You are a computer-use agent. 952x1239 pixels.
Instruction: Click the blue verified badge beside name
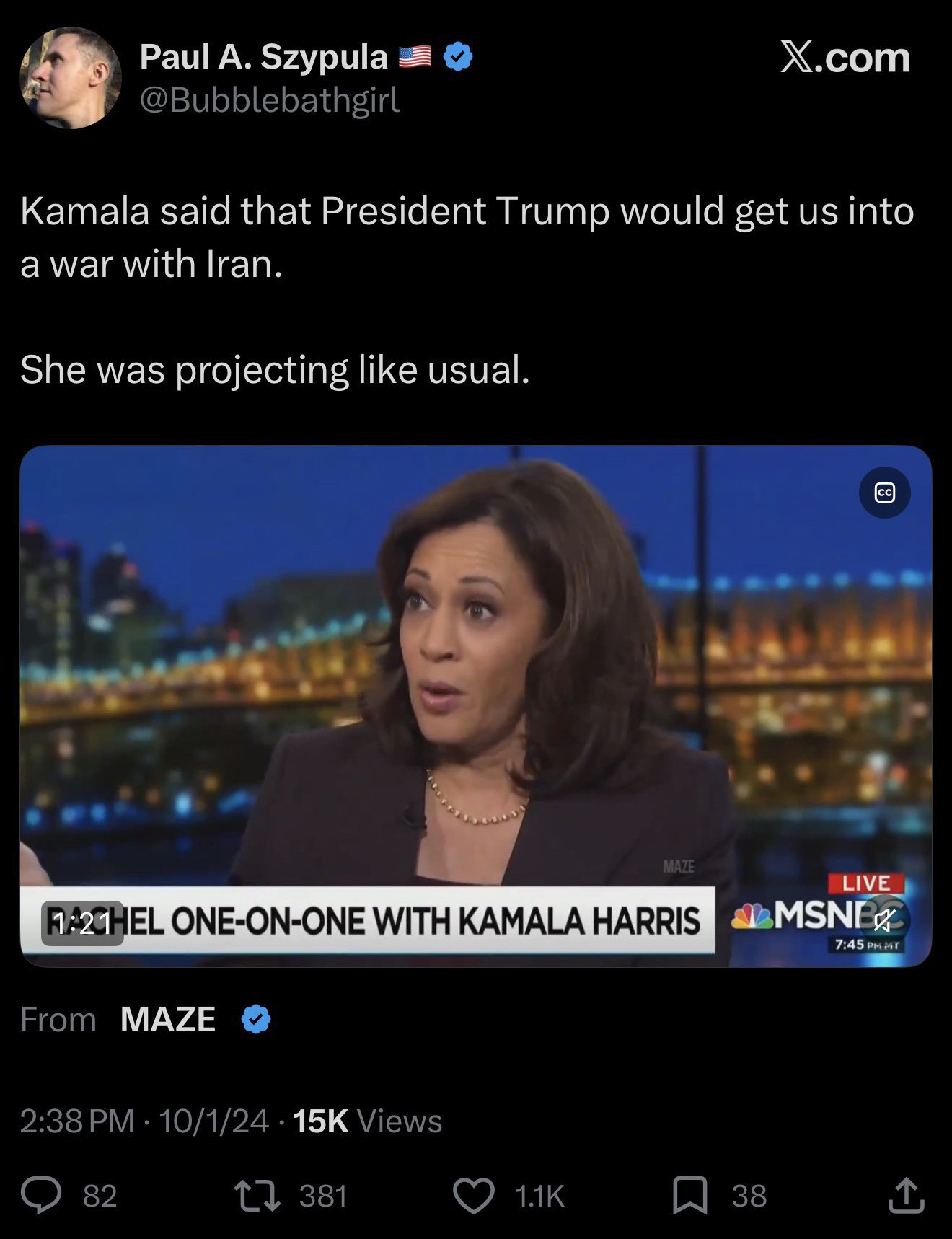tap(457, 56)
